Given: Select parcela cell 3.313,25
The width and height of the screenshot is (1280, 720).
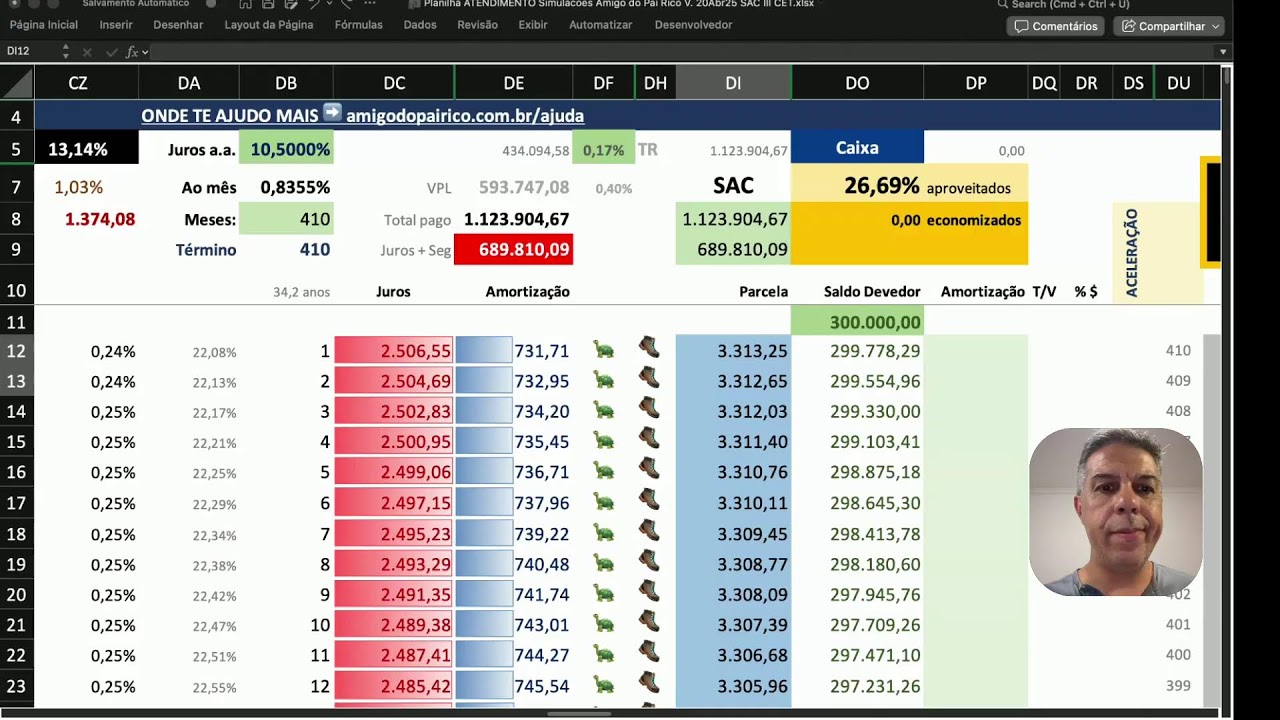Looking at the screenshot, I should (733, 351).
